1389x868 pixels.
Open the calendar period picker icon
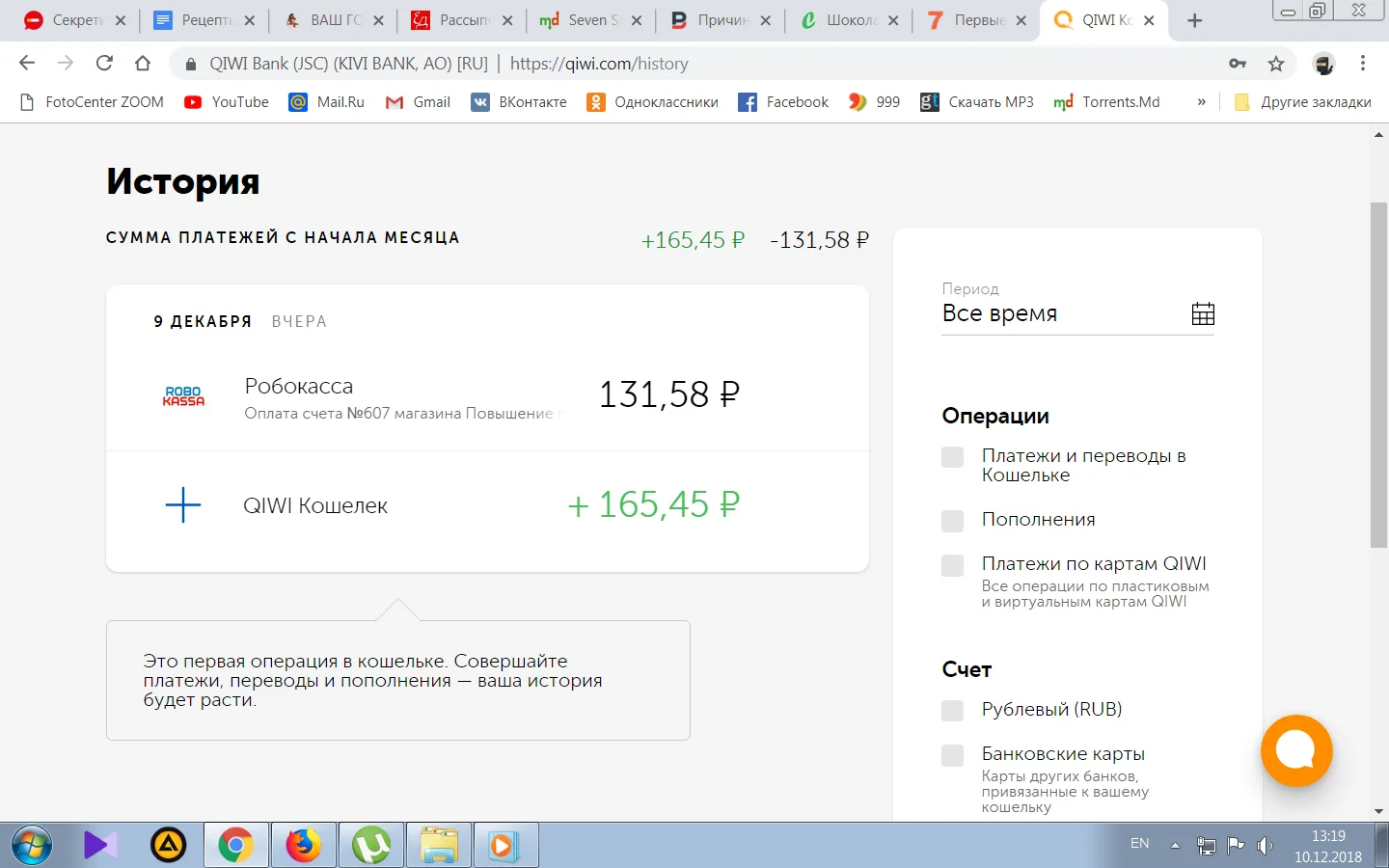tap(1203, 313)
